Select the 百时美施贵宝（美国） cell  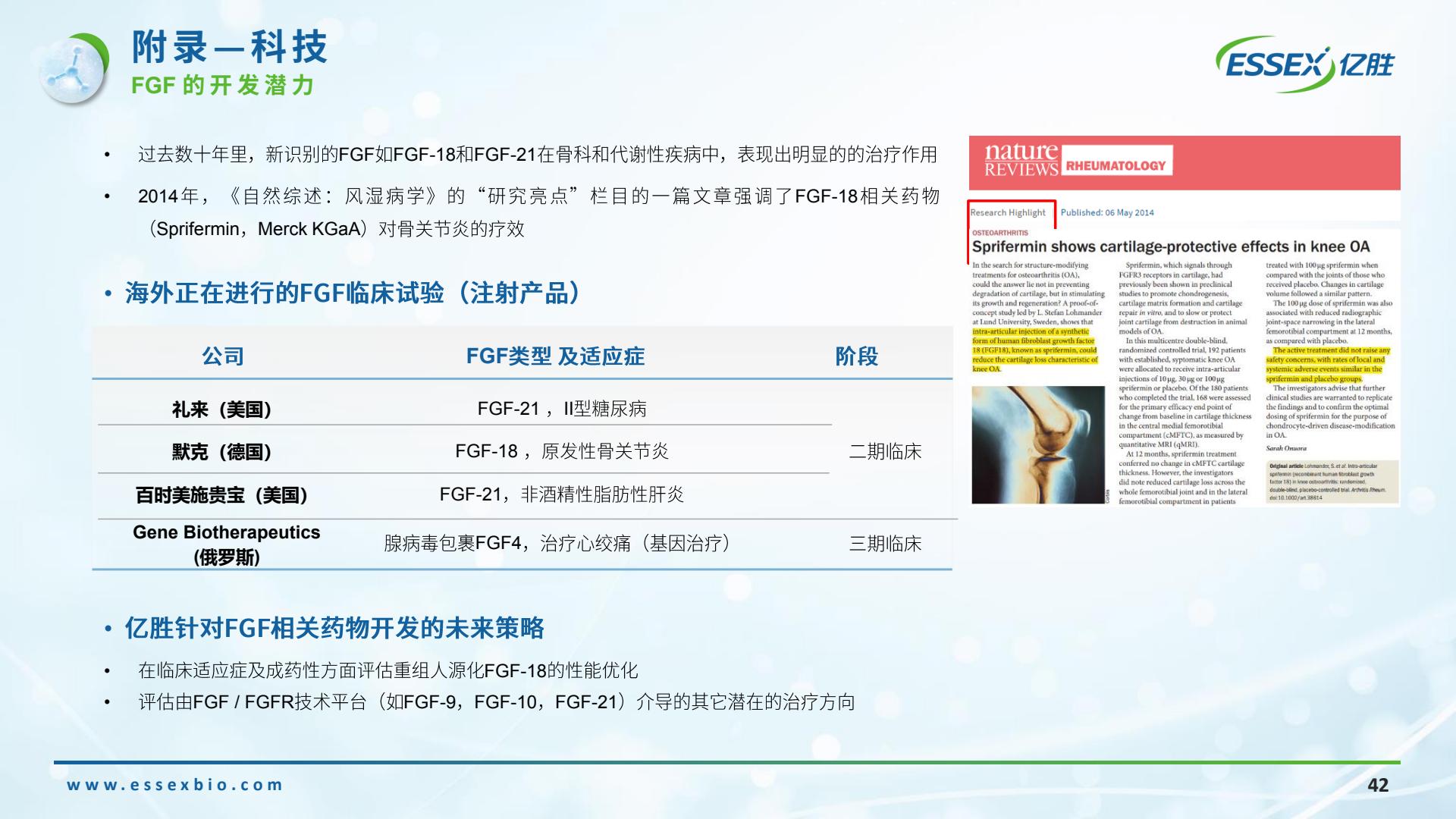point(221,495)
